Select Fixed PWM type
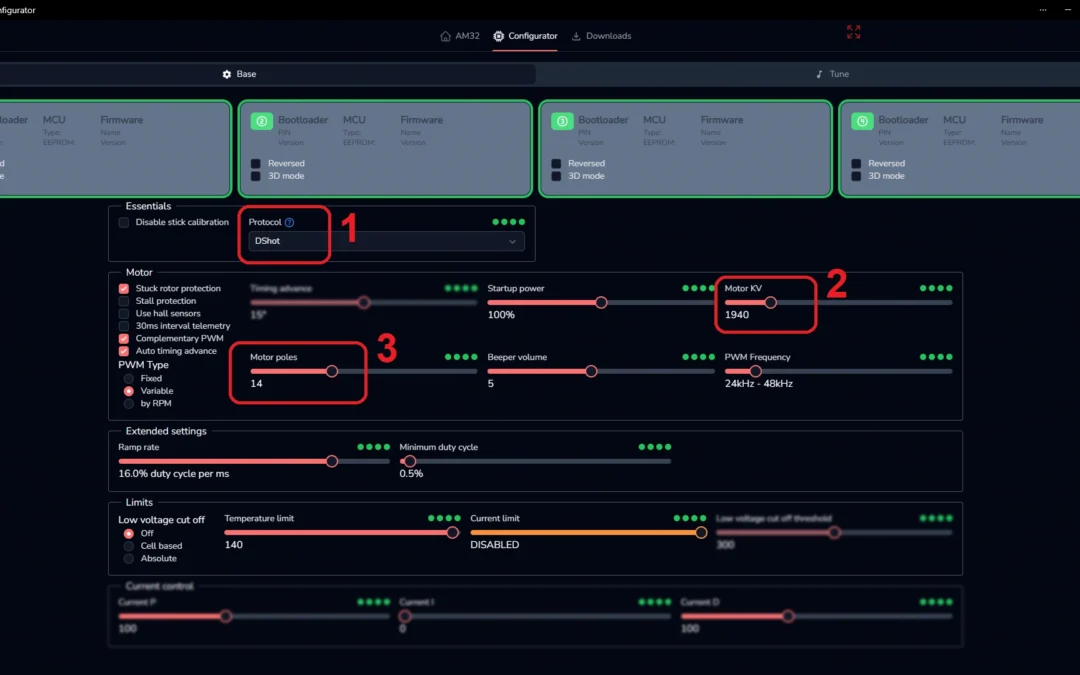Viewport: 1080px width, 675px height. (128, 378)
